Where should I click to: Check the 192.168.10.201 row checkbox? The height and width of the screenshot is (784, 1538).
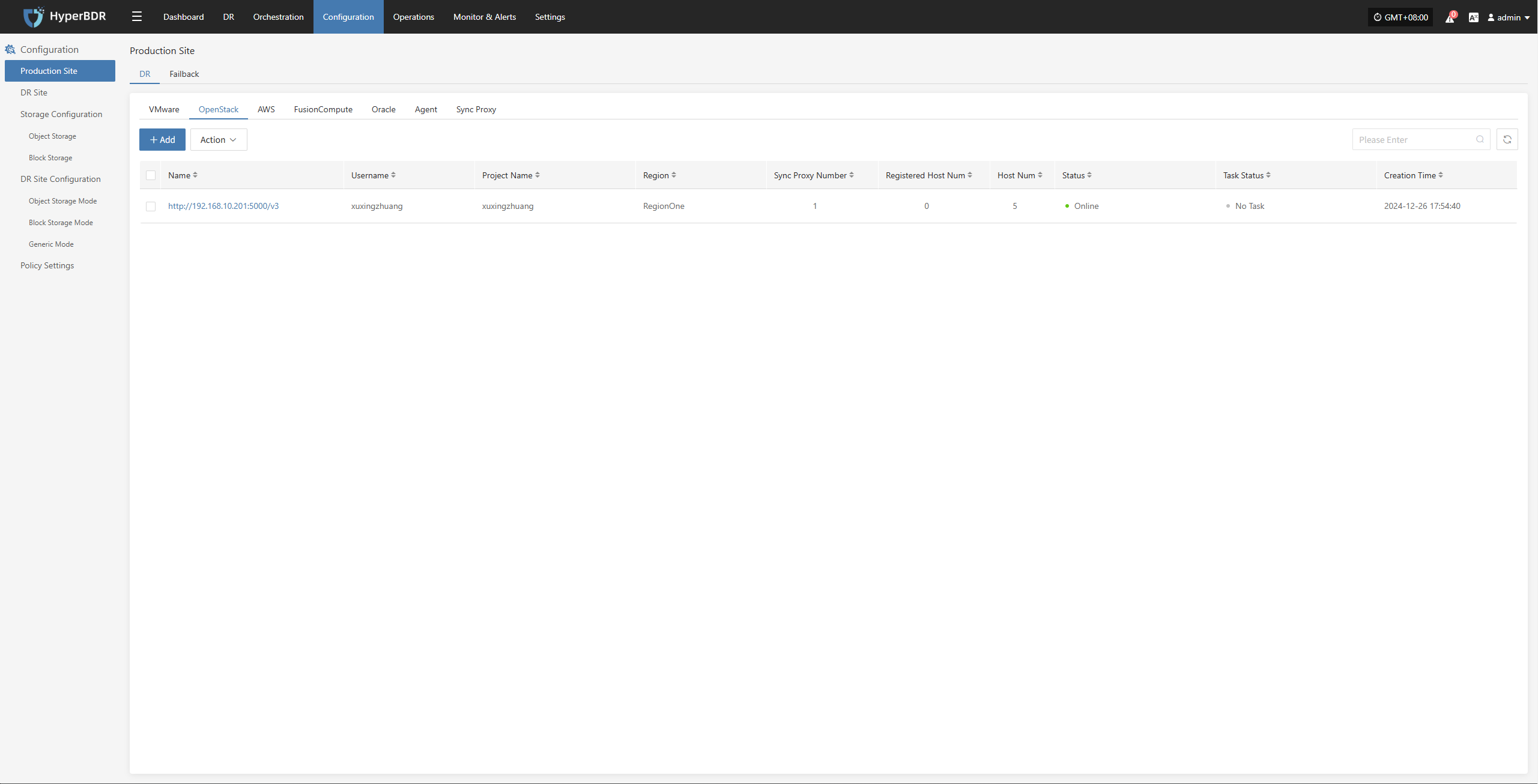click(x=151, y=206)
